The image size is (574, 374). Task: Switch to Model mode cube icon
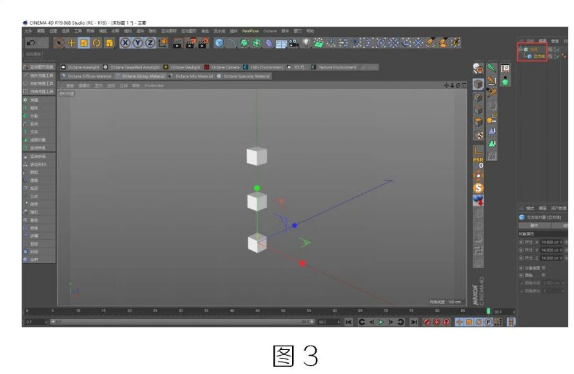click(x=478, y=84)
